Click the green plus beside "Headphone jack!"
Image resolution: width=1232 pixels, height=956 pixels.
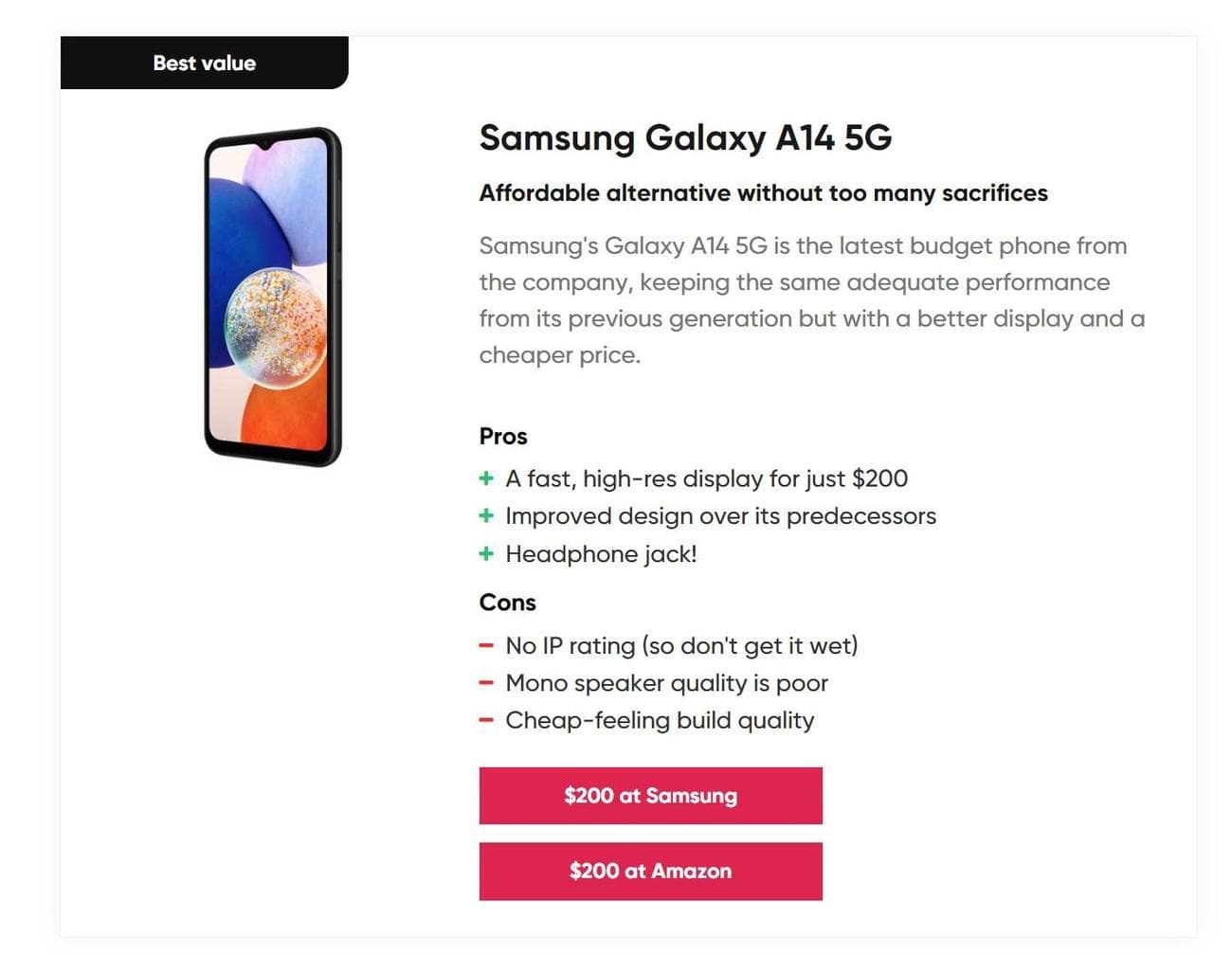pyautogui.click(x=486, y=553)
